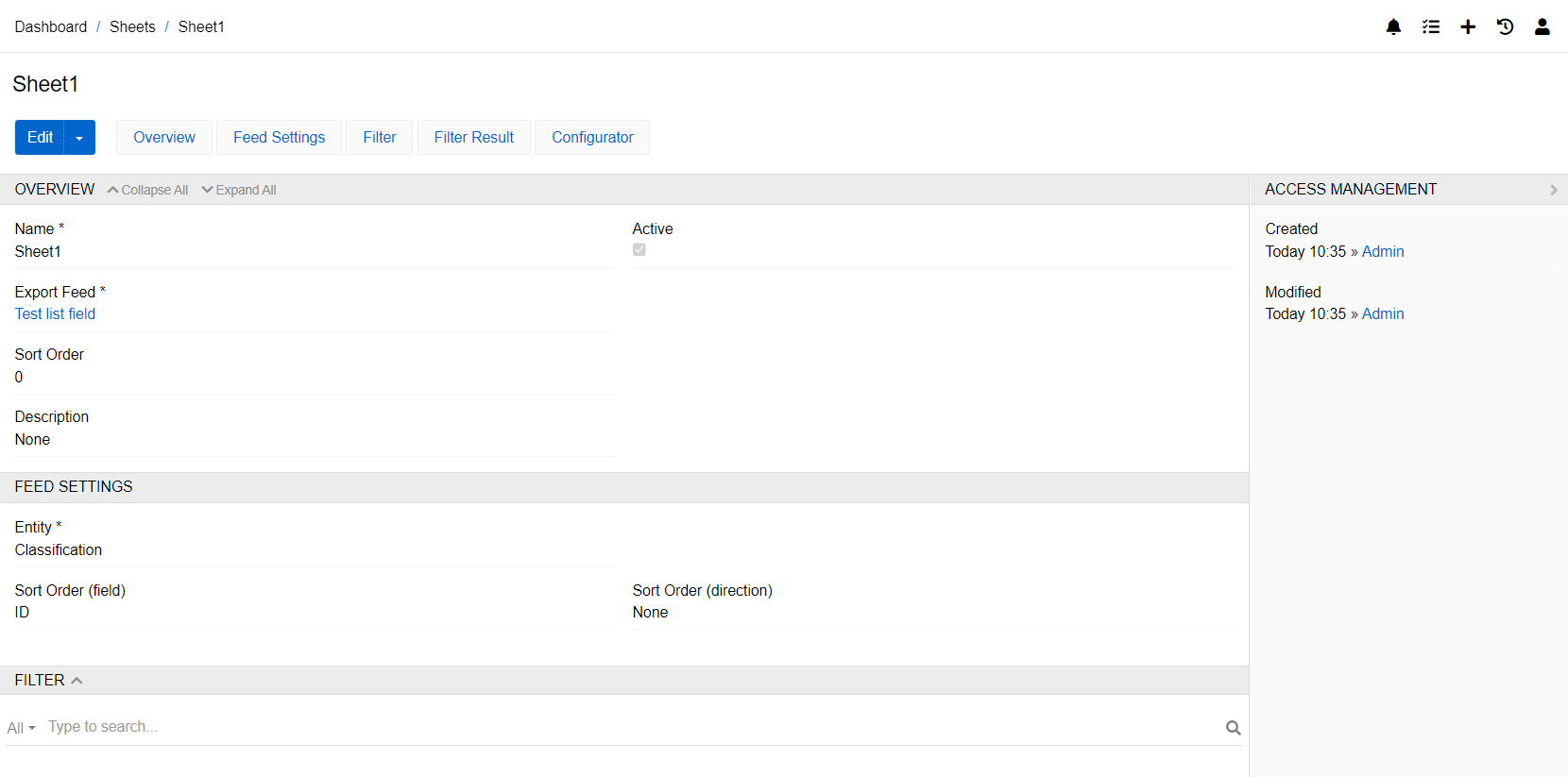The width and height of the screenshot is (1568, 777).
Task: Open the Test list field link
Action: tap(55, 314)
